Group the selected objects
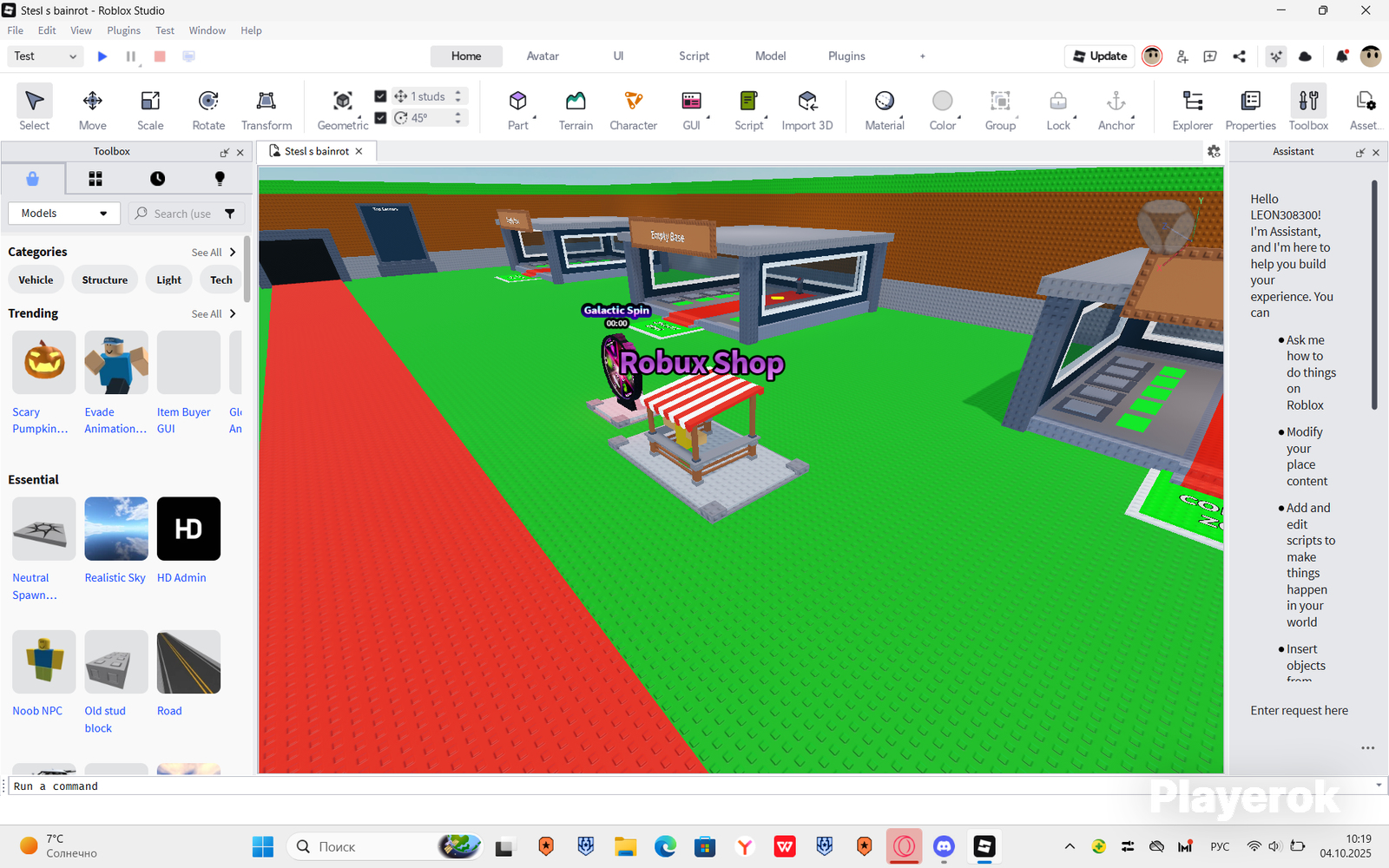The height and width of the screenshot is (868, 1389). tap(1000, 108)
